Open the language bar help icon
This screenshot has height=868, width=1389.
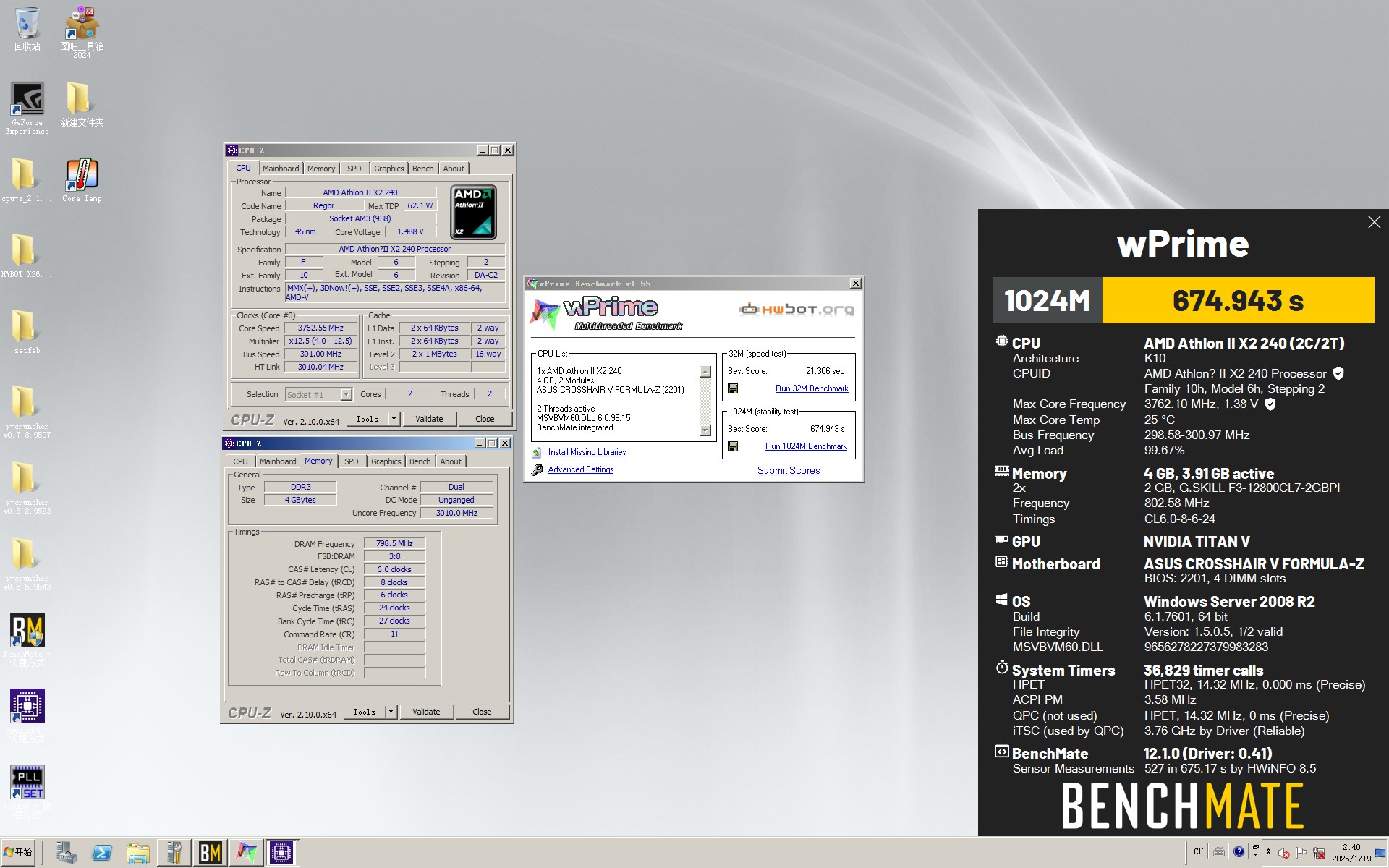pyautogui.click(x=1239, y=851)
